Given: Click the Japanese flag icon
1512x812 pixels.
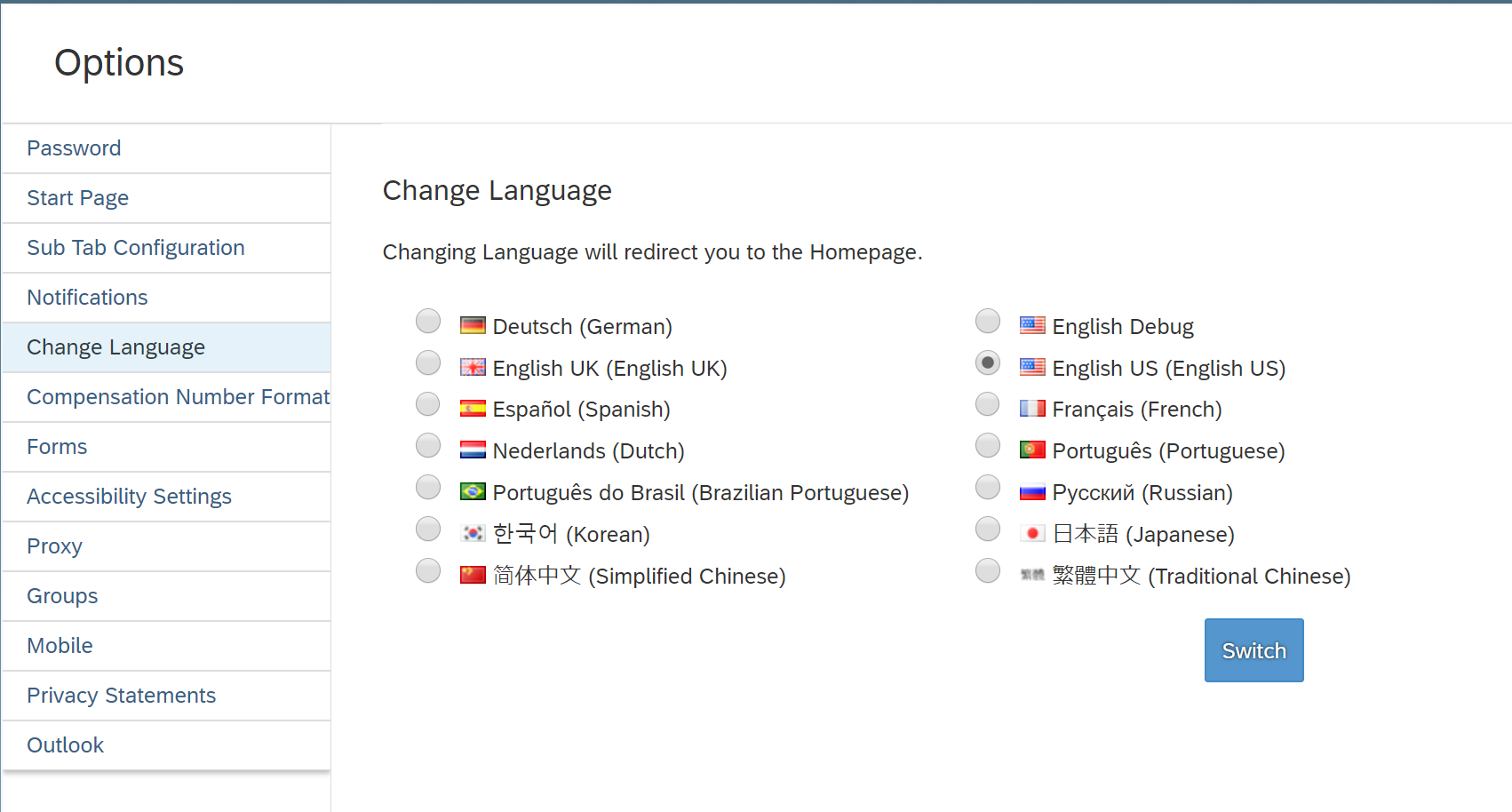Looking at the screenshot, I should pyautogui.click(x=1032, y=533).
